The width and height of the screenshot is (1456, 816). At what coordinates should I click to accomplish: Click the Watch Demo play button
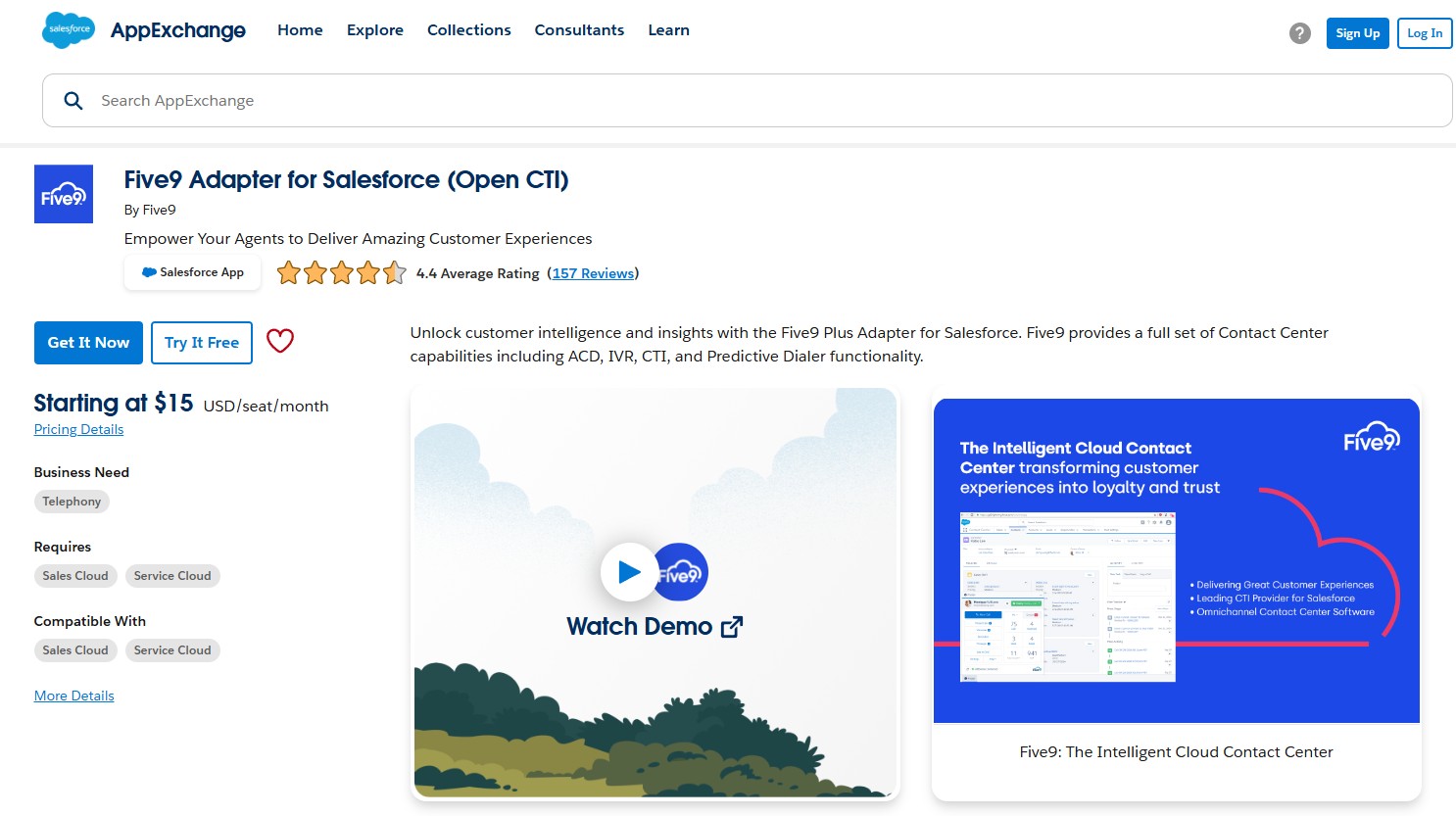[x=630, y=572]
